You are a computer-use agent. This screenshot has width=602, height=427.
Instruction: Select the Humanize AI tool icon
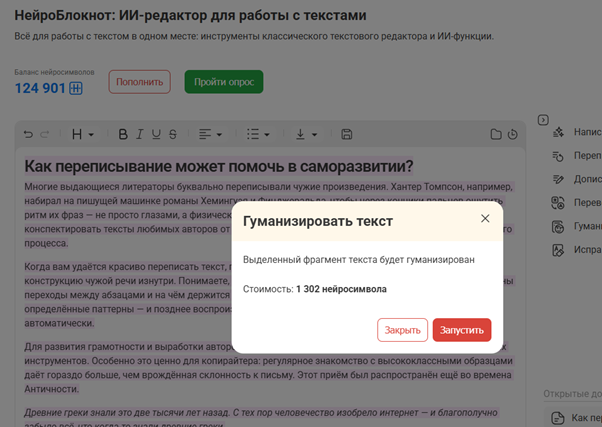[558, 227]
